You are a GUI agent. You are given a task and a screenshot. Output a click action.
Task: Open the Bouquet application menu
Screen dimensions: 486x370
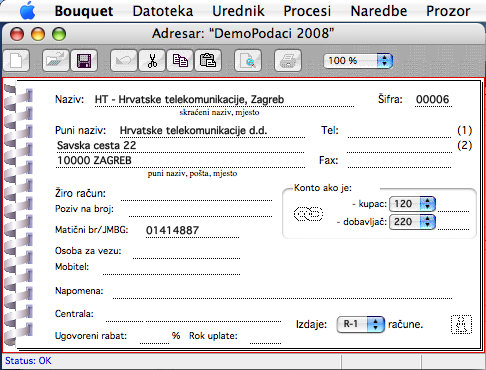coord(84,11)
